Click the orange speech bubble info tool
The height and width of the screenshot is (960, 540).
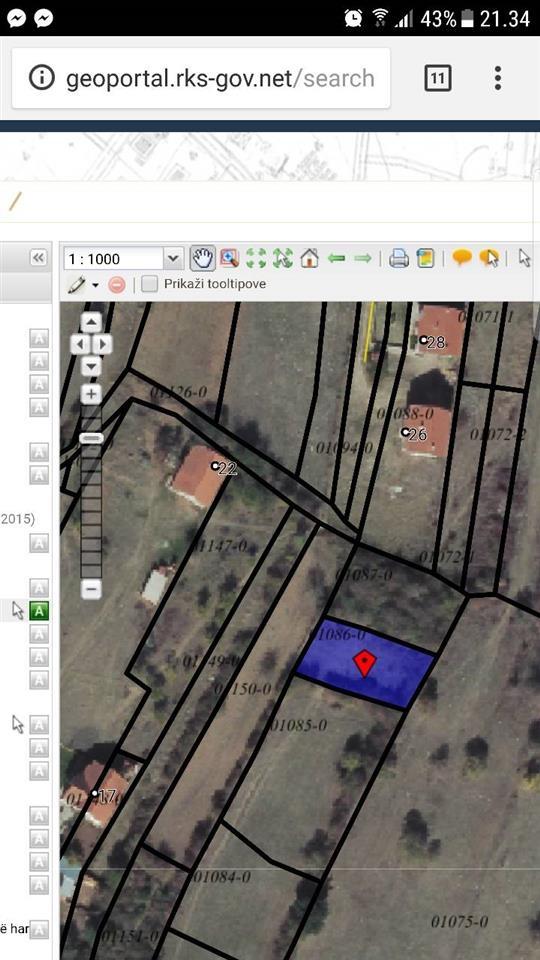tap(462, 258)
